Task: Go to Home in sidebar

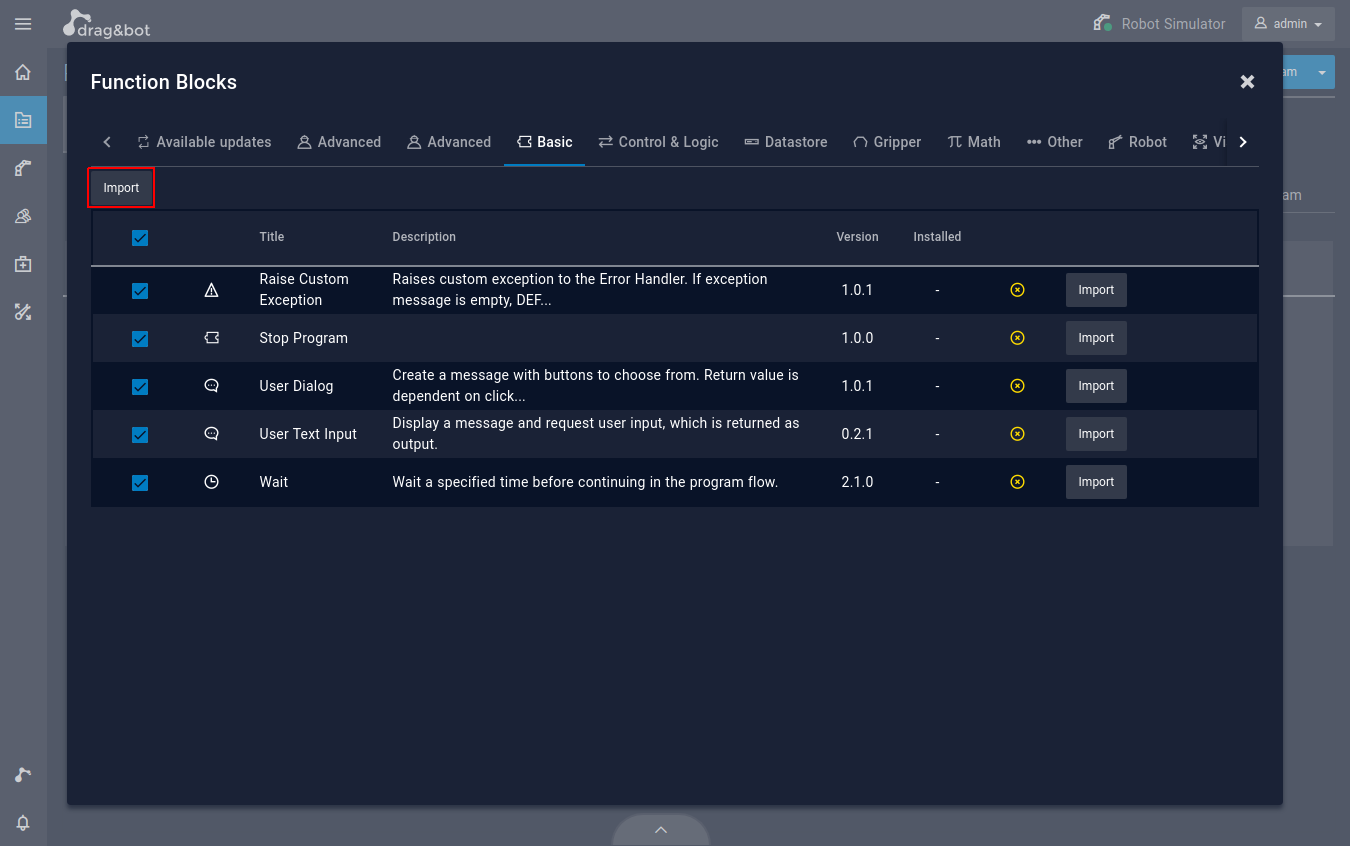Action: click(23, 72)
